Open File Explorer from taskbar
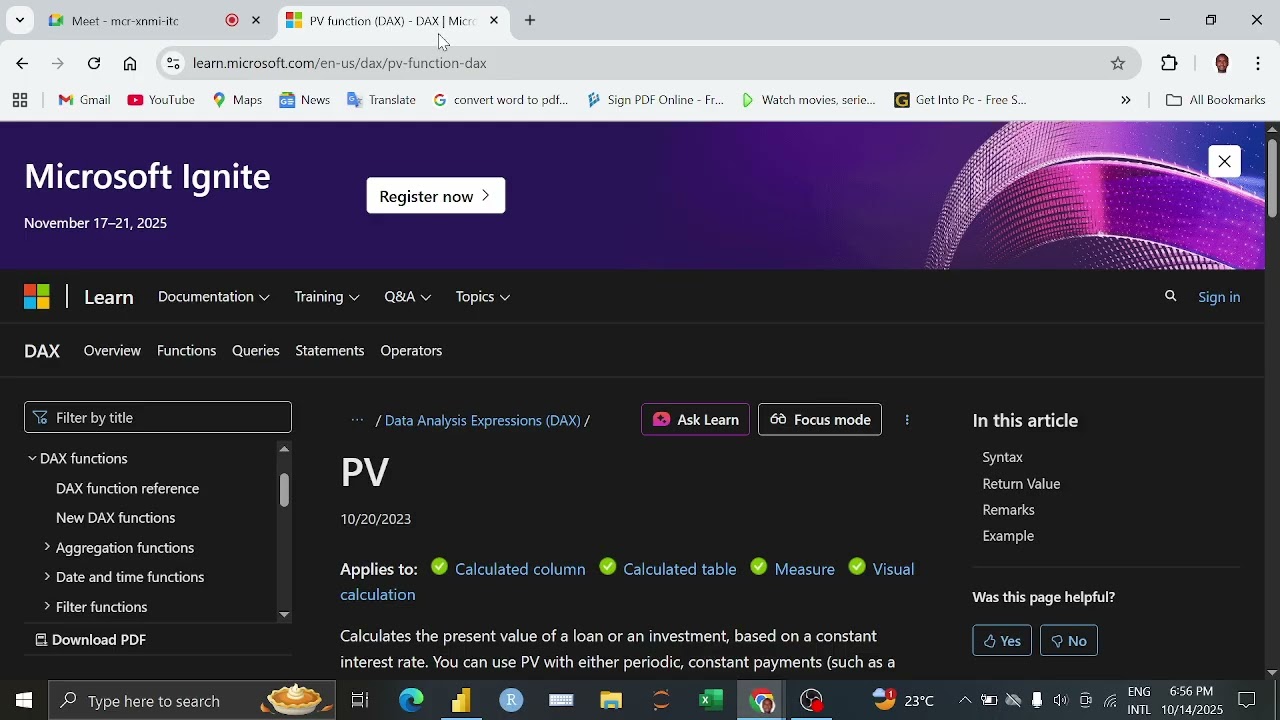1280x720 pixels. click(611, 701)
